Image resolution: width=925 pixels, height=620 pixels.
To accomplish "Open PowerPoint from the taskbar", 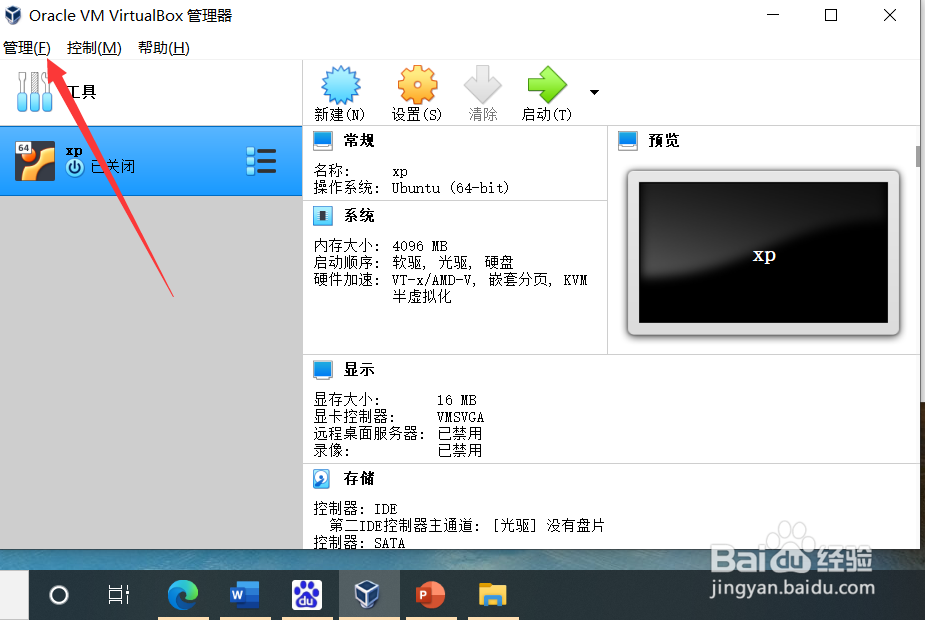I will [x=431, y=595].
